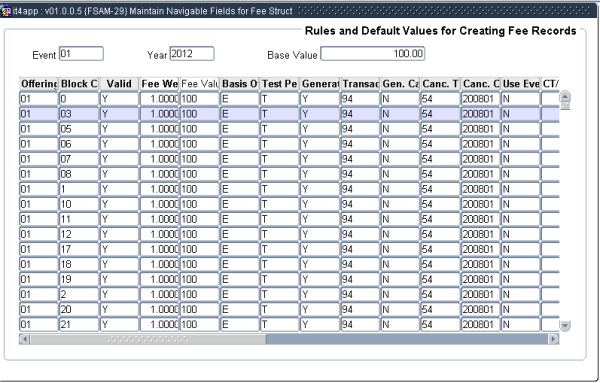Image resolution: width=600 pixels, height=383 pixels.
Task: Click the horizontal scrollbar left arrow
Action: [24, 339]
